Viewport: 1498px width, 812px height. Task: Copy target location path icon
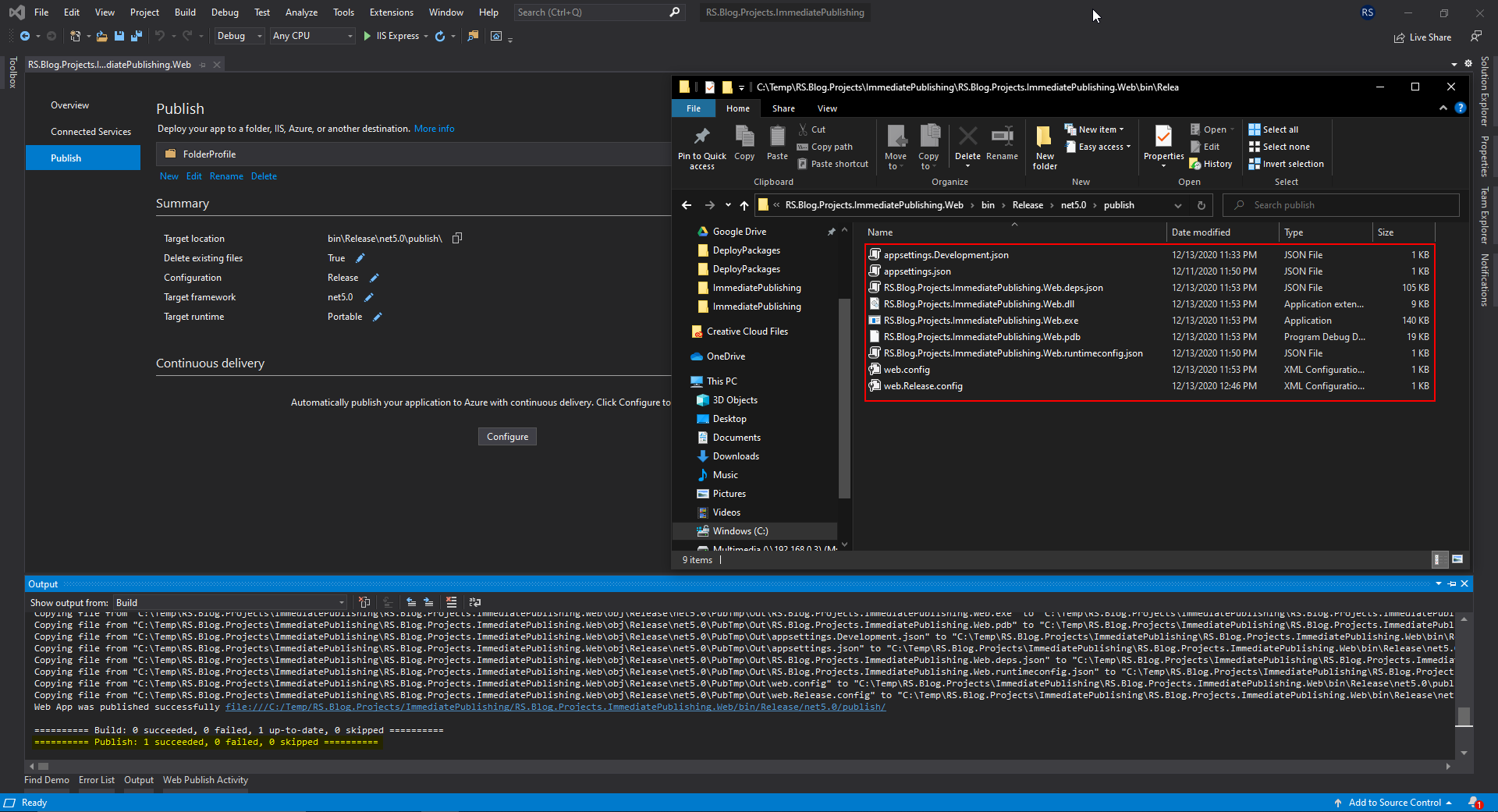457,238
